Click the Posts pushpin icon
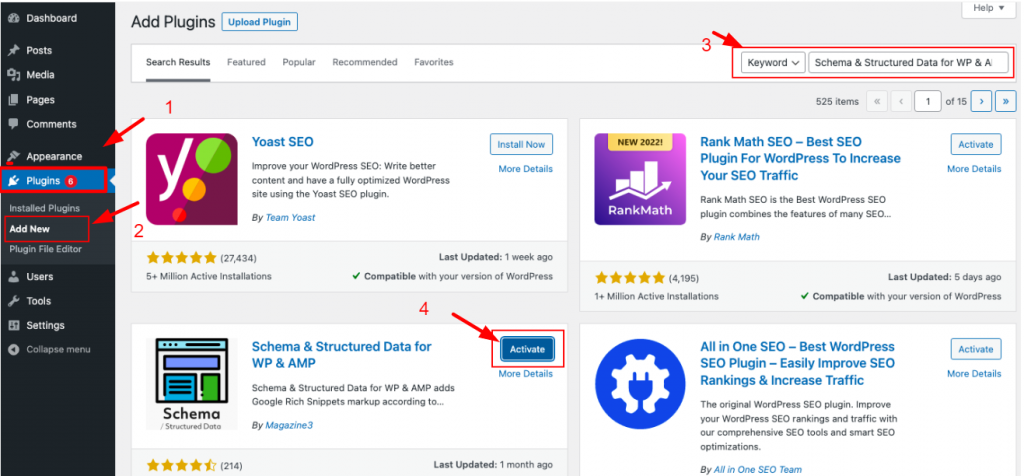Viewport: 1024px width, 476px height. click(x=13, y=50)
